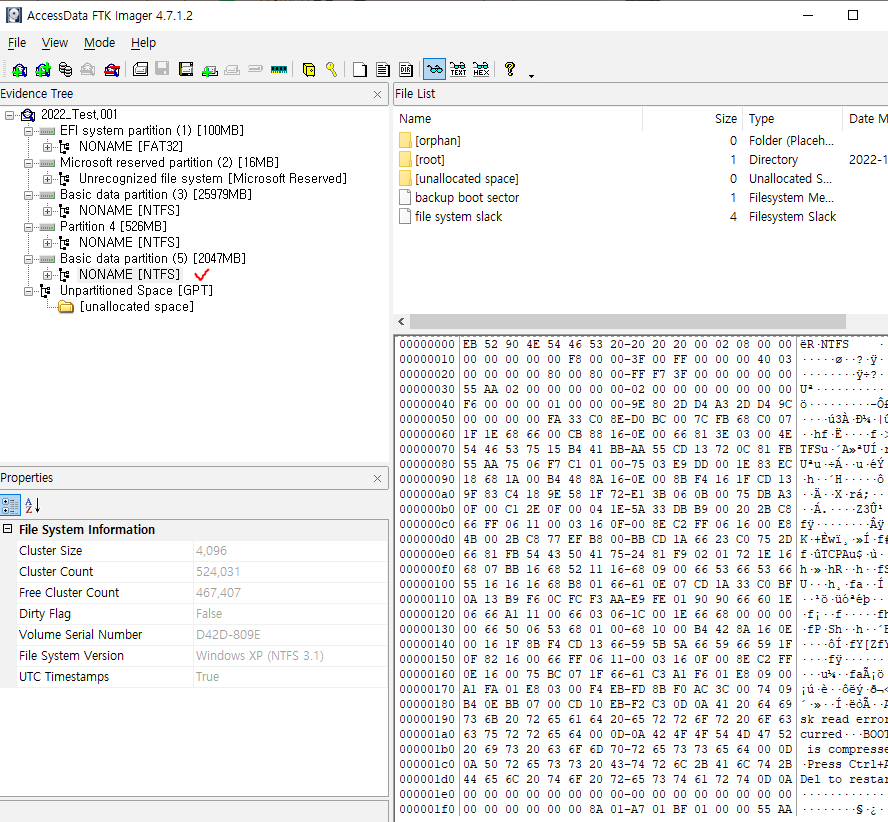The image size is (888, 822).
Task: Open the Help menu
Action: coord(143,43)
